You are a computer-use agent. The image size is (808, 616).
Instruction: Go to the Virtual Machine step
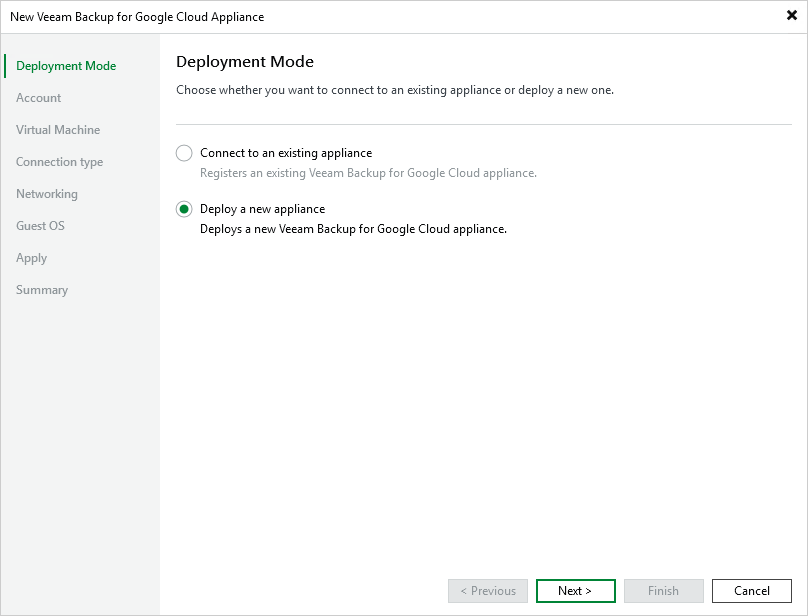(58, 130)
